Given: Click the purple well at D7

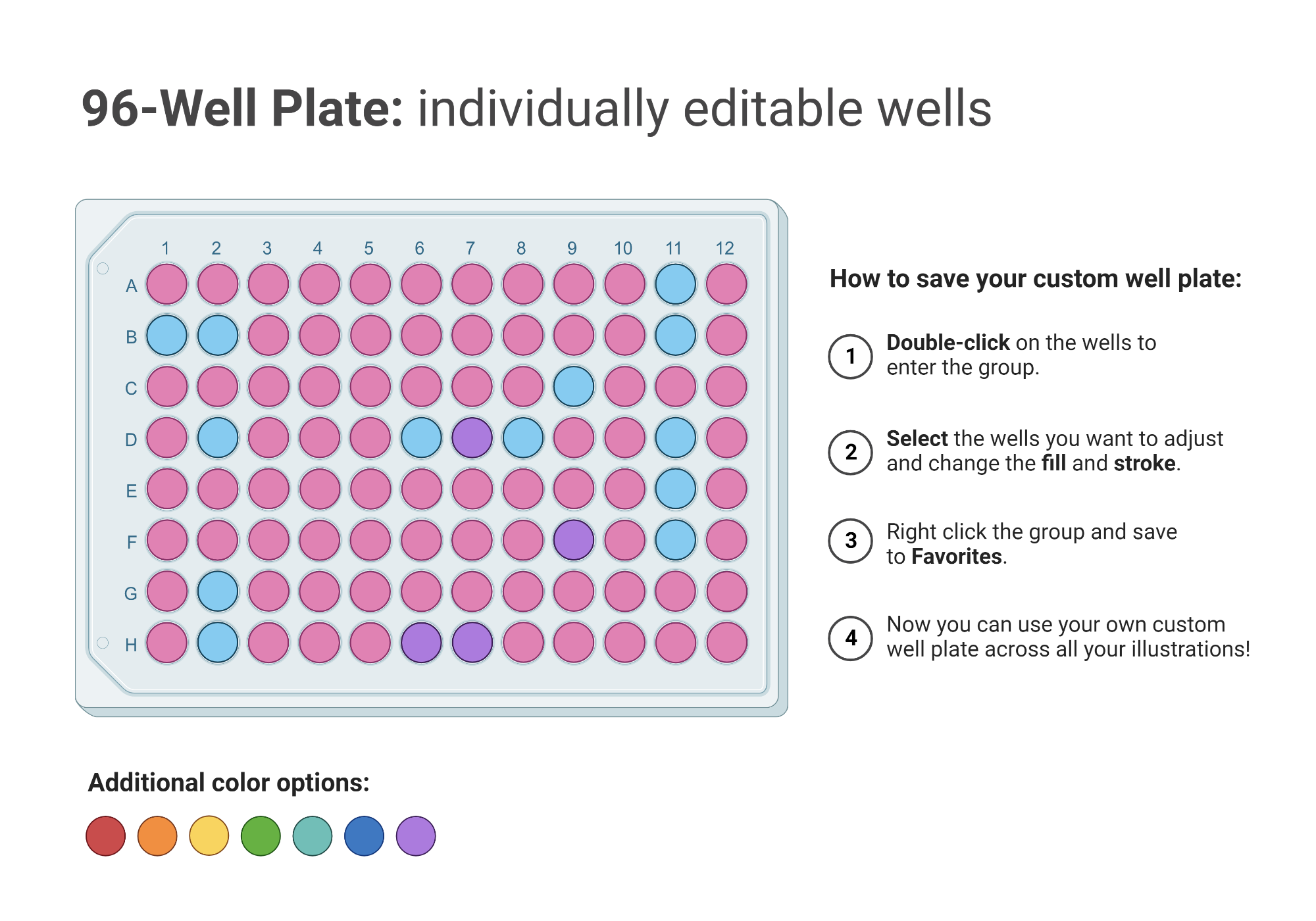Looking at the screenshot, I should coord(472,438).
